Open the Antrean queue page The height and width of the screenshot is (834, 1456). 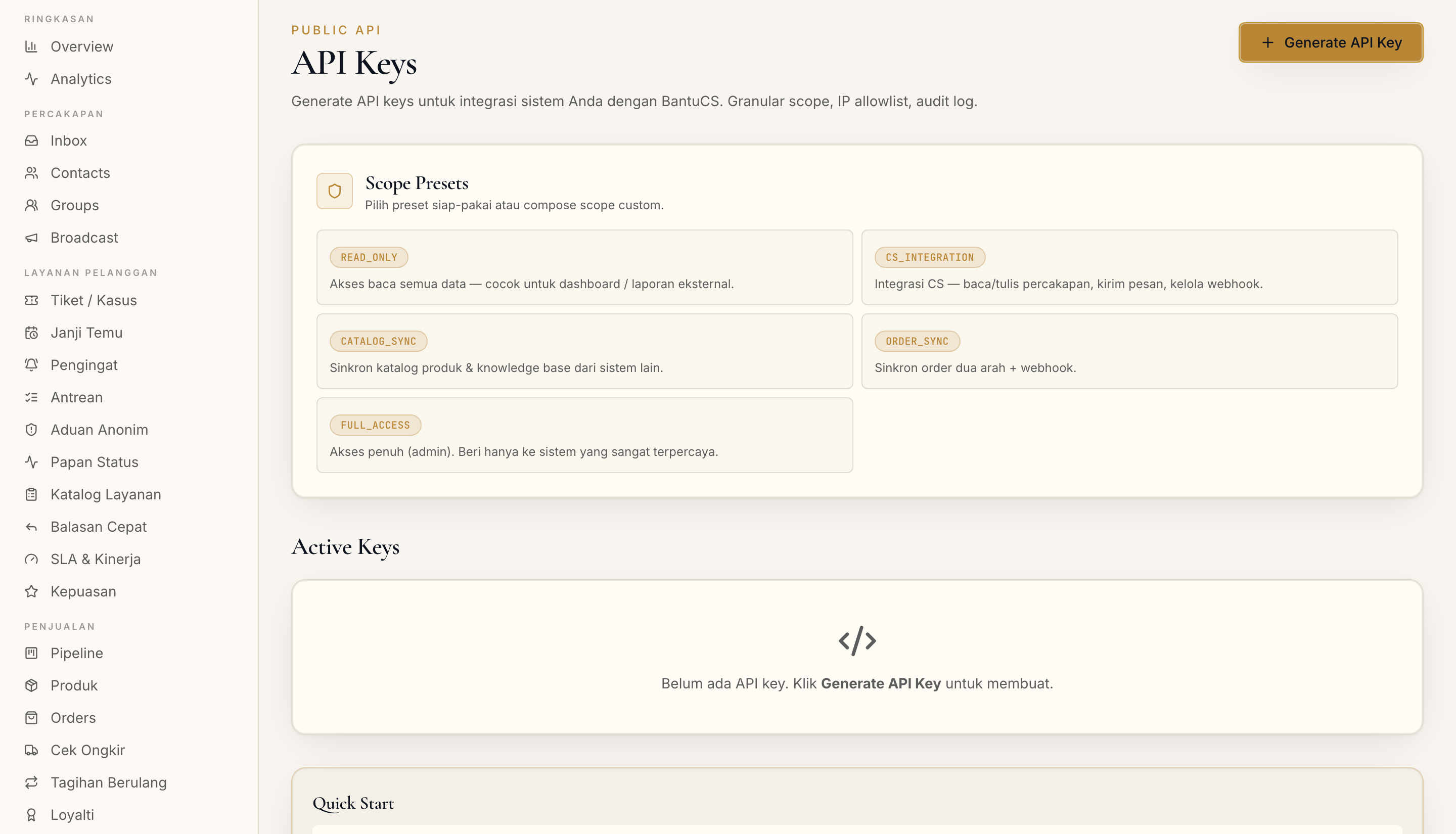tap(77, 397)
